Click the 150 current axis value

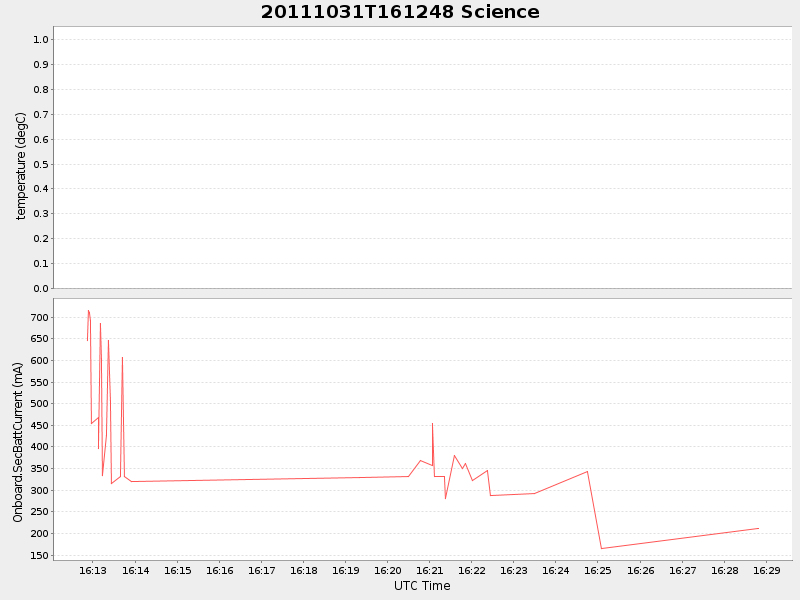(x=39, y=556)
